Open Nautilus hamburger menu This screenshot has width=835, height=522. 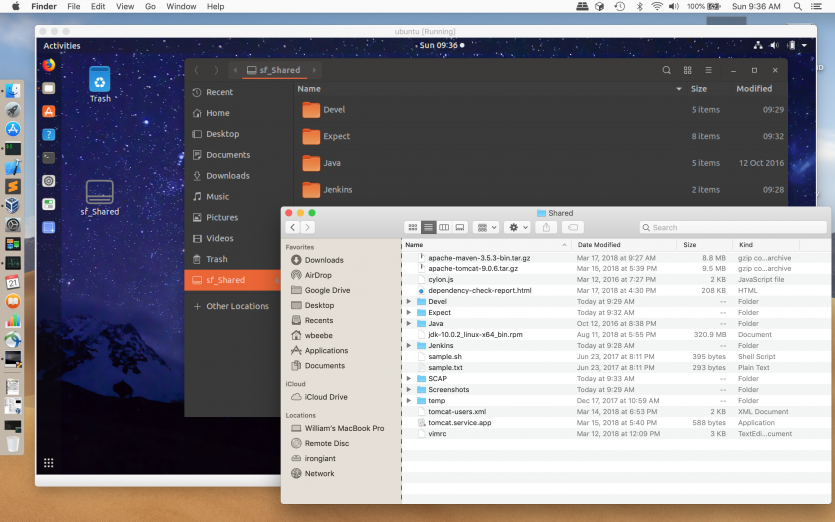[x=709, y=70]
